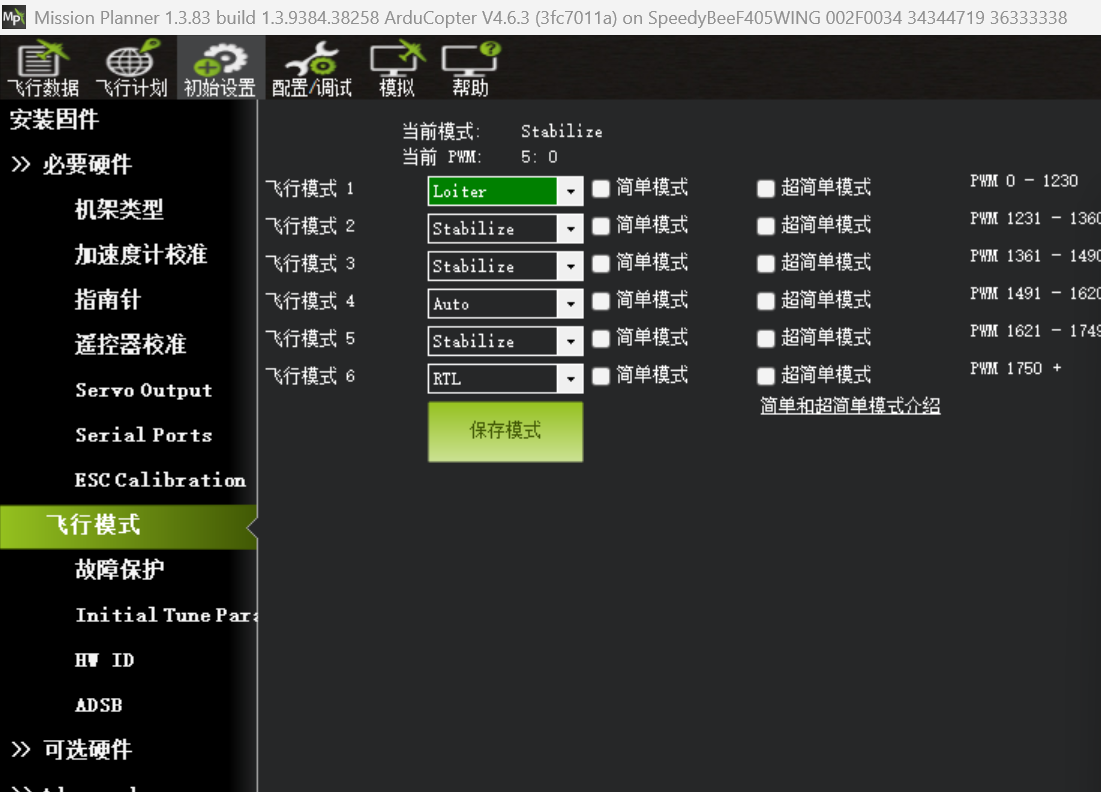The height and width of the screenshot is (792, 1101).
Task: Select 机架类型 in the sidebar
Action: [119, 209]
